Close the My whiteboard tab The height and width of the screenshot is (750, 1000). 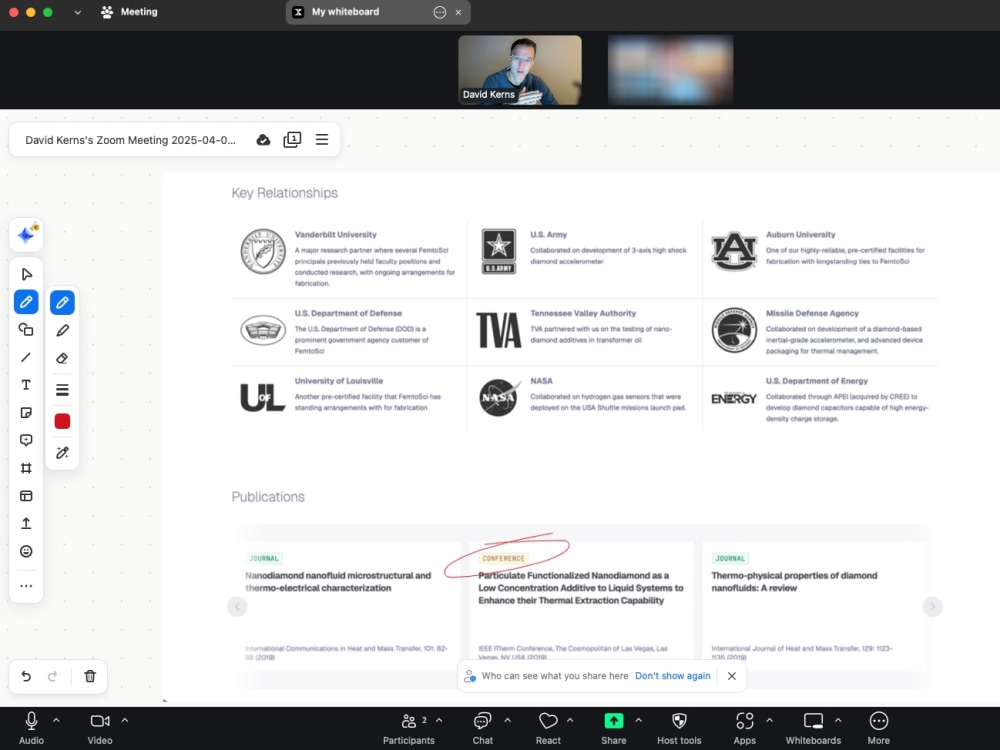tap(458, 12)
